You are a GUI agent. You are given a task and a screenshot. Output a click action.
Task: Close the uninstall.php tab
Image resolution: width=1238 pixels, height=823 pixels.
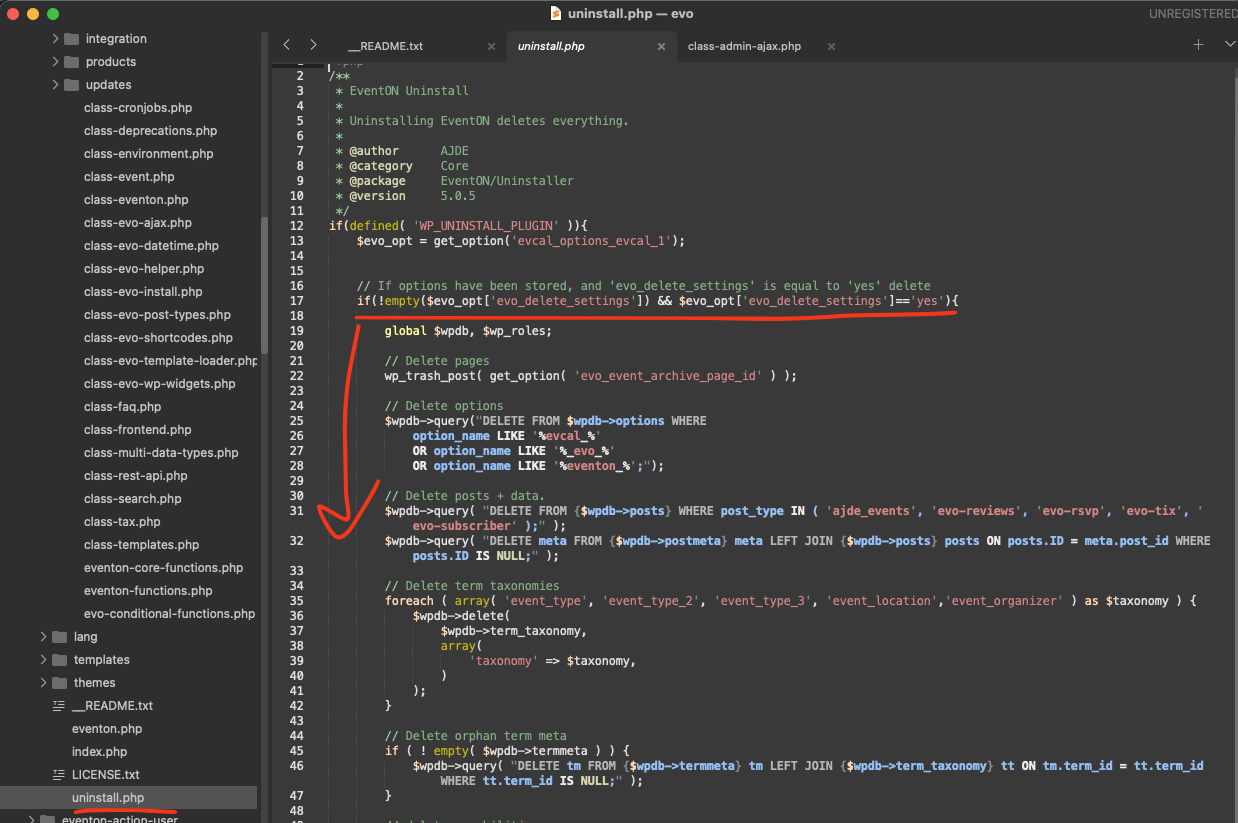[661, 47]
